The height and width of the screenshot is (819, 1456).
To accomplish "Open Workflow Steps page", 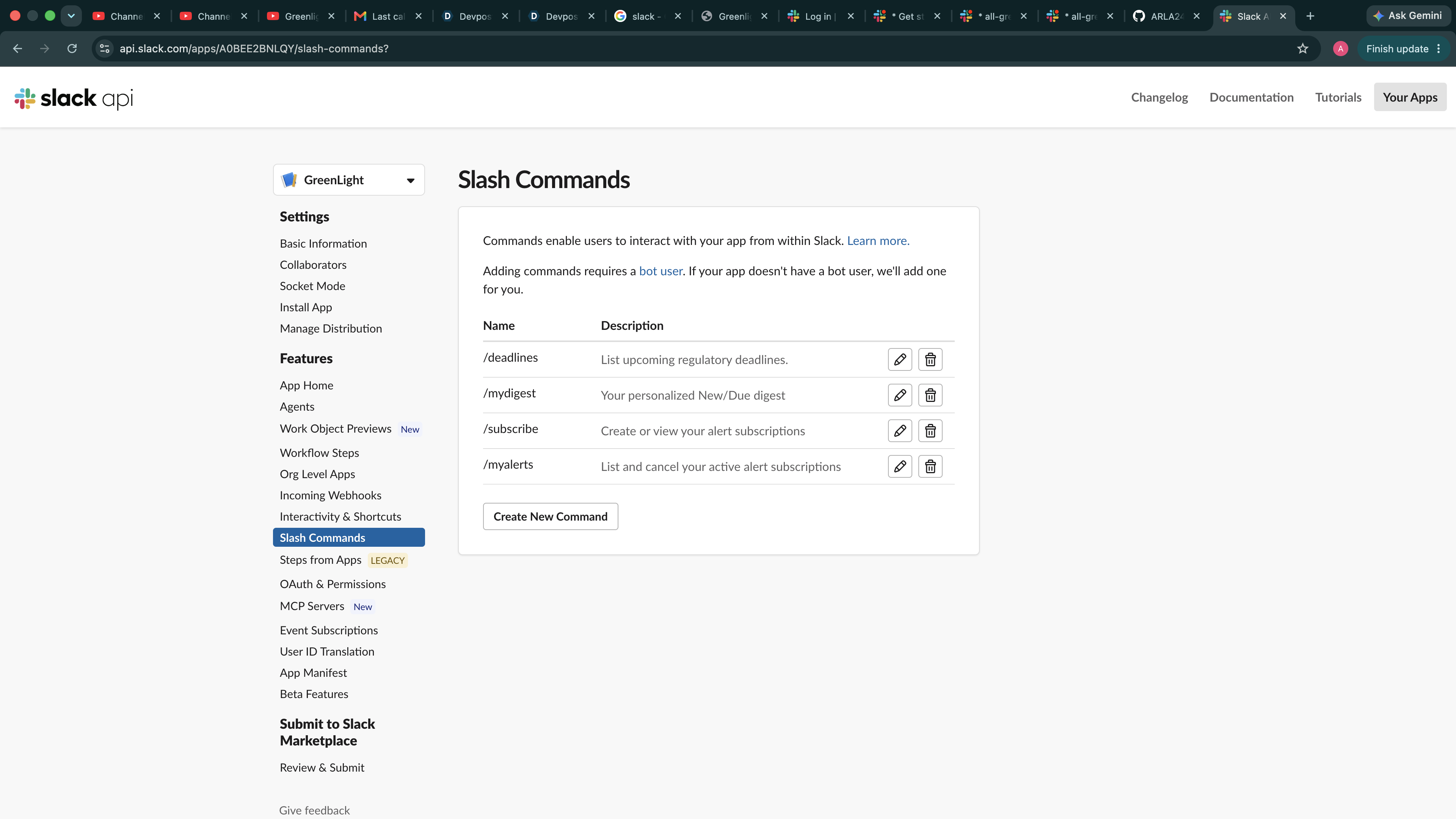I will pos(319,453).
